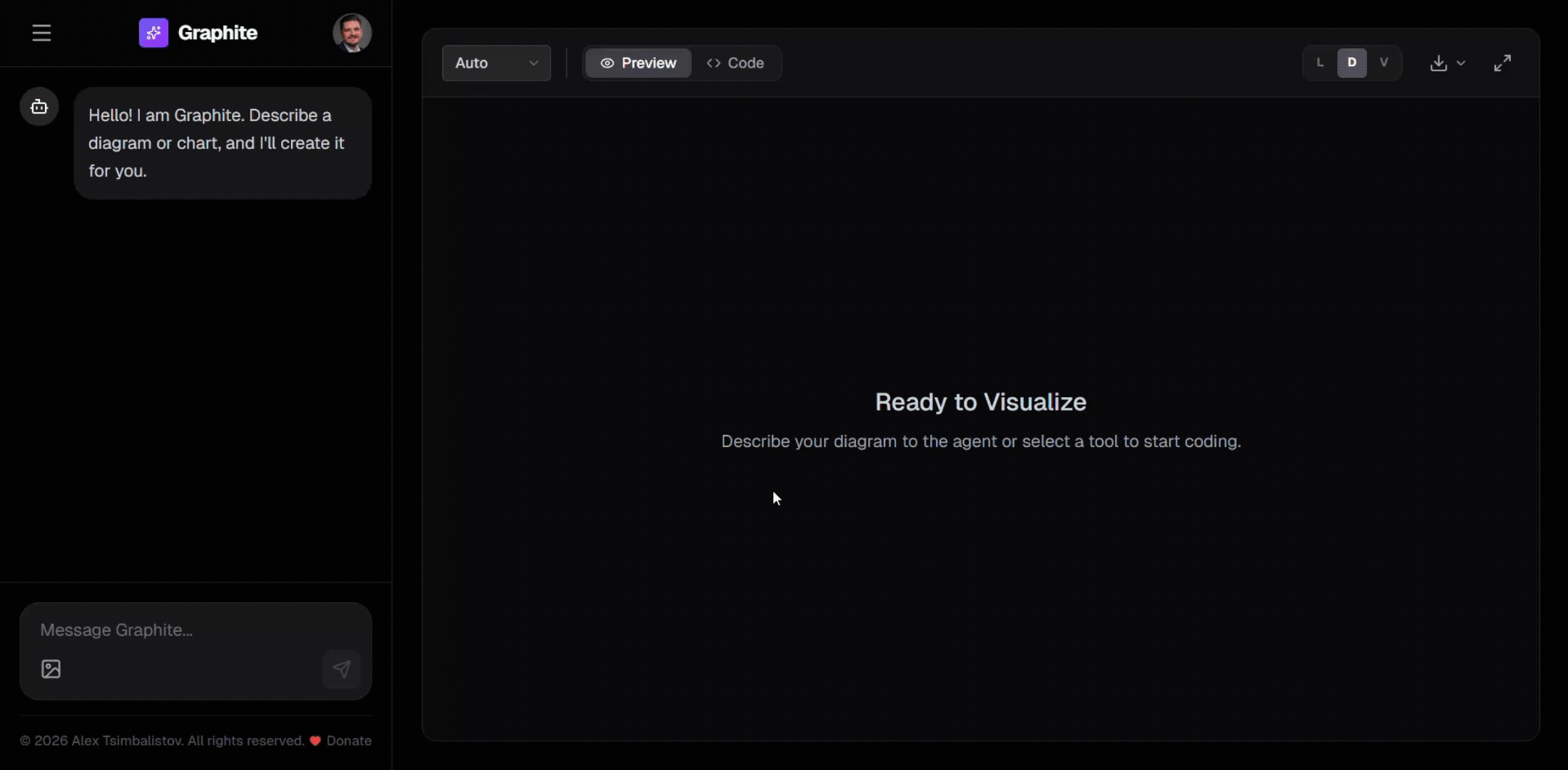This screenshot has height=770, width=1568.
Task: Click the Graphite sparkle logo icon
Action: (153, 33)
